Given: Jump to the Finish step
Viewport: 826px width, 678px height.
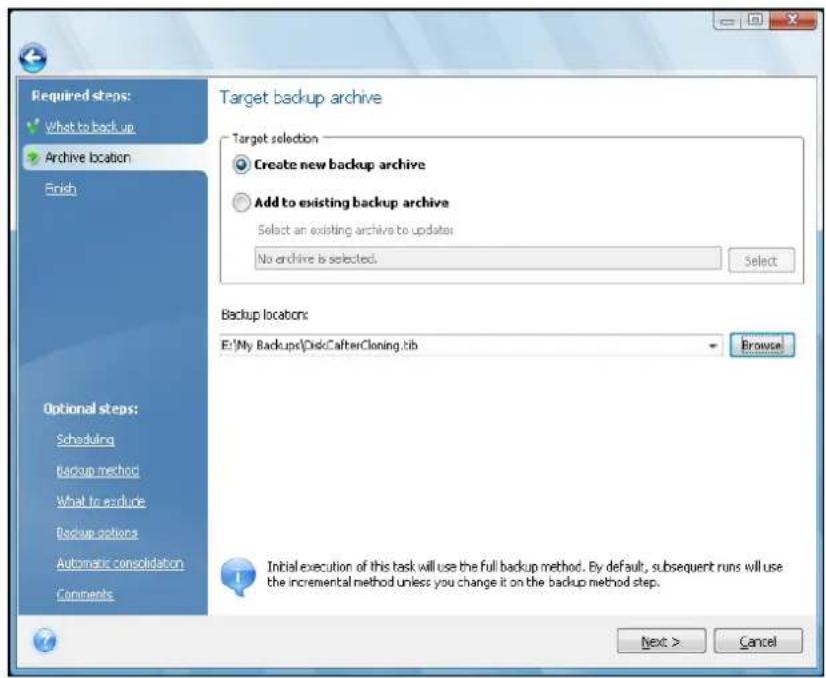Looking at the screenshot, I should point(61,189).
